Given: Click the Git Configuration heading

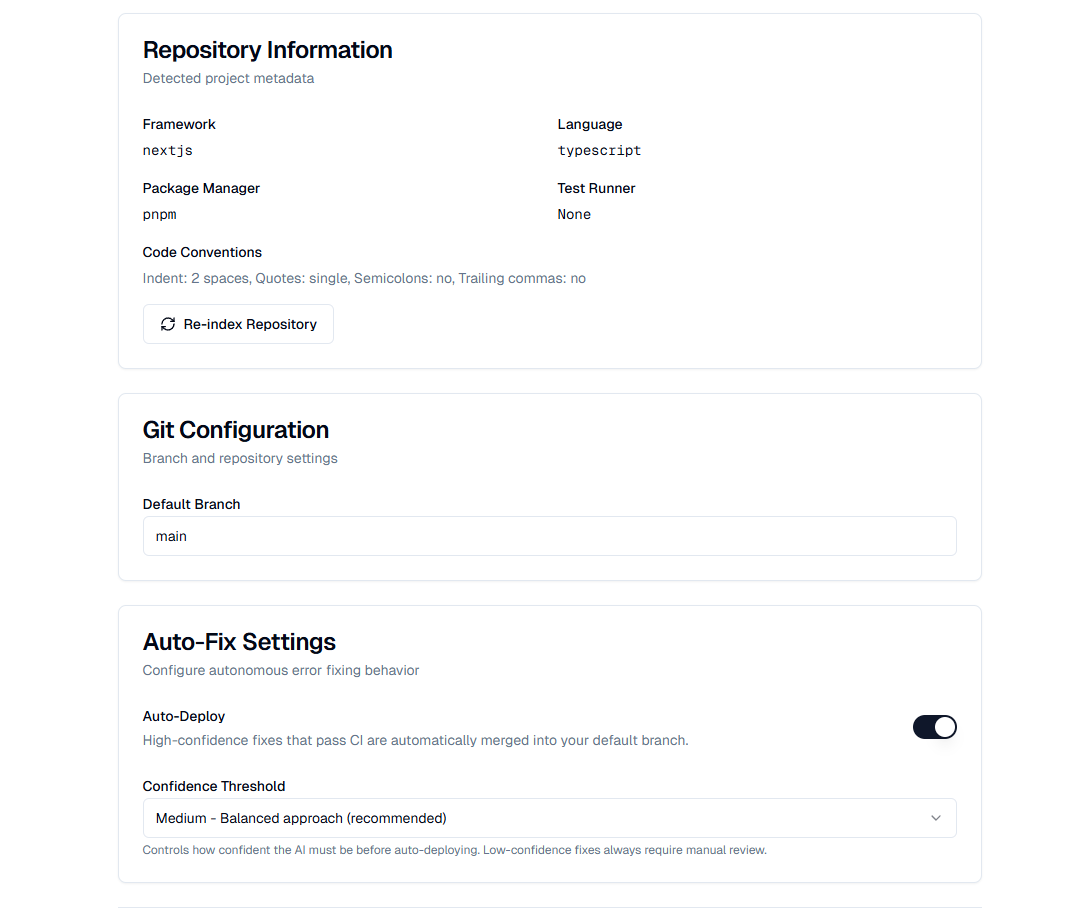Looking at the screenshot, I should (x=236, y=430).
